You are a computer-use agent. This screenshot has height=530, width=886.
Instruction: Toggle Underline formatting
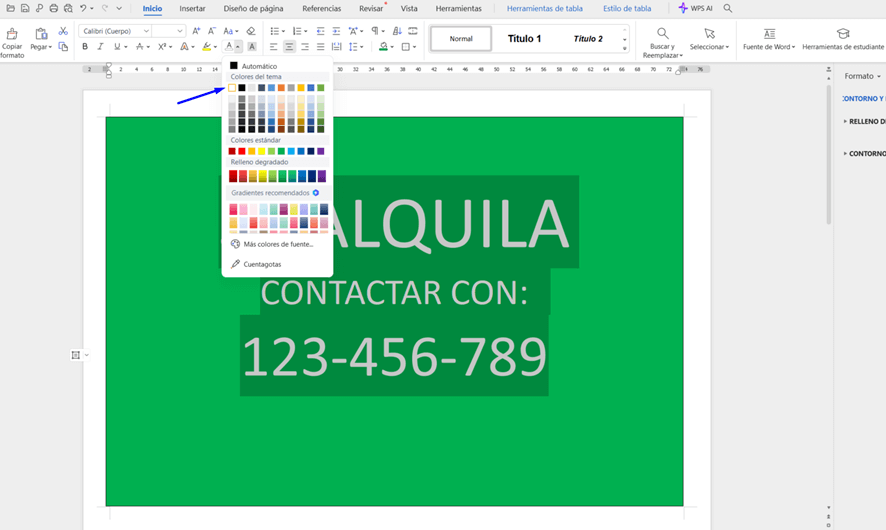tap(117, 47)
